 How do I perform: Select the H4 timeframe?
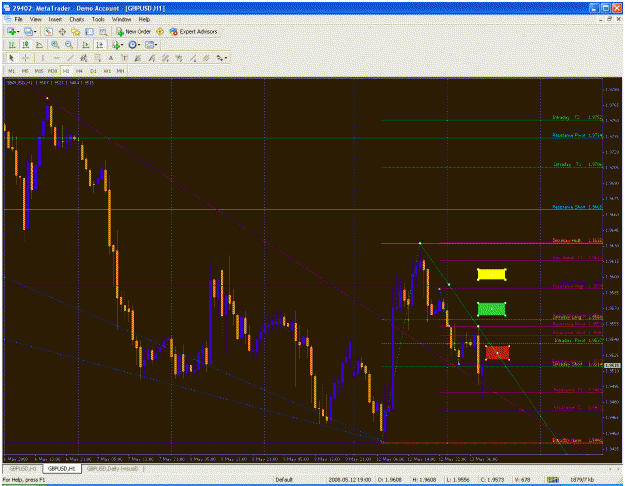[x=79, y=71]
